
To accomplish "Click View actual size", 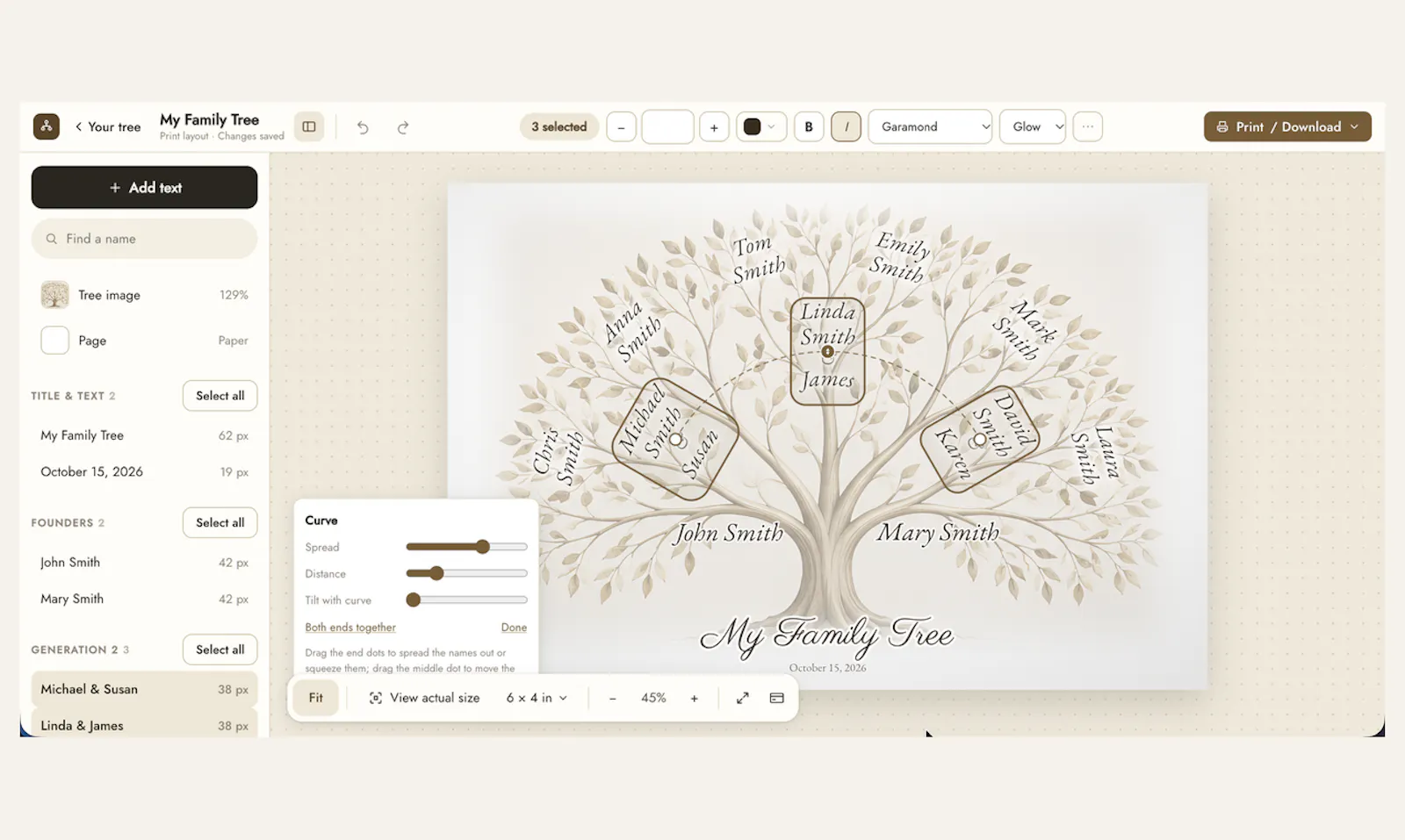I will click(425, 698).
